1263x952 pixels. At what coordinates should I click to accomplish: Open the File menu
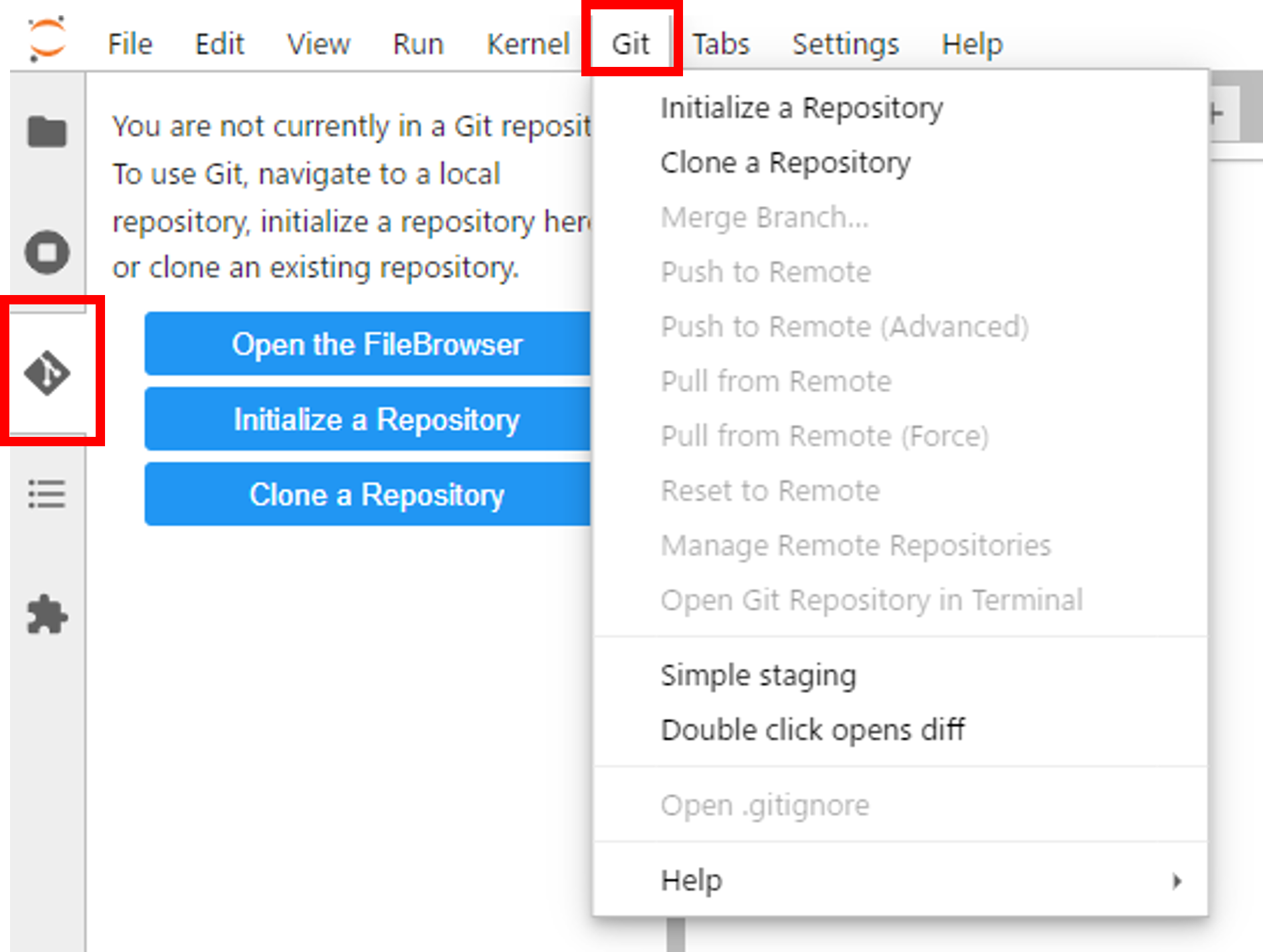click(x=130, y=44)
